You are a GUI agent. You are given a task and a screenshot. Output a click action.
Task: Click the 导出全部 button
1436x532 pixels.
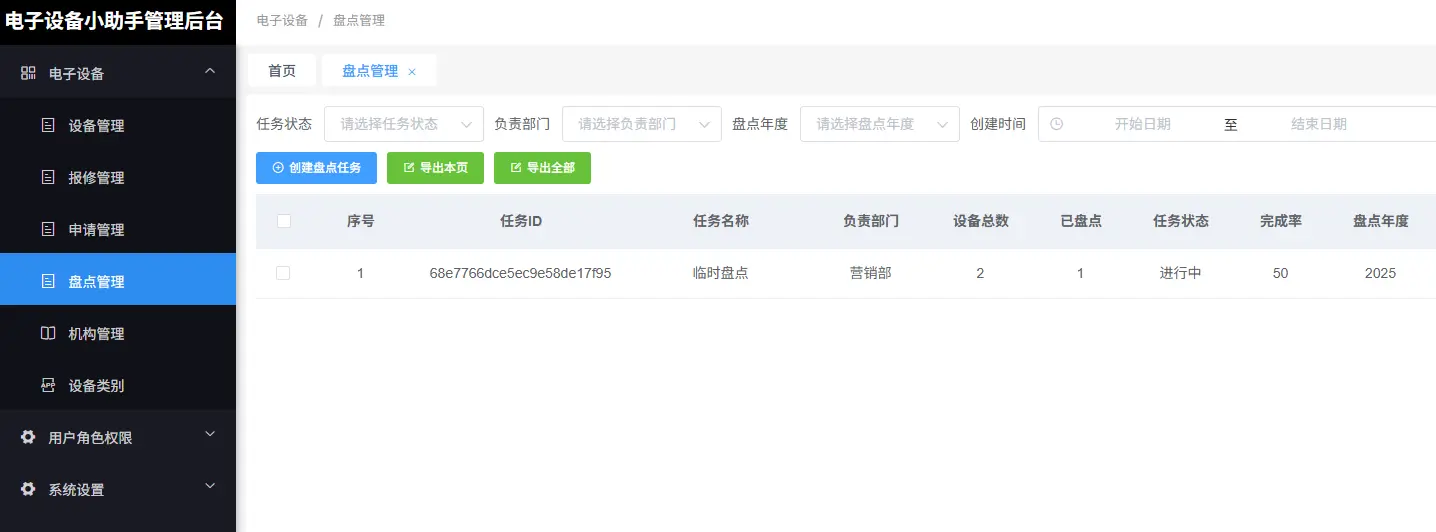(542, 168)
